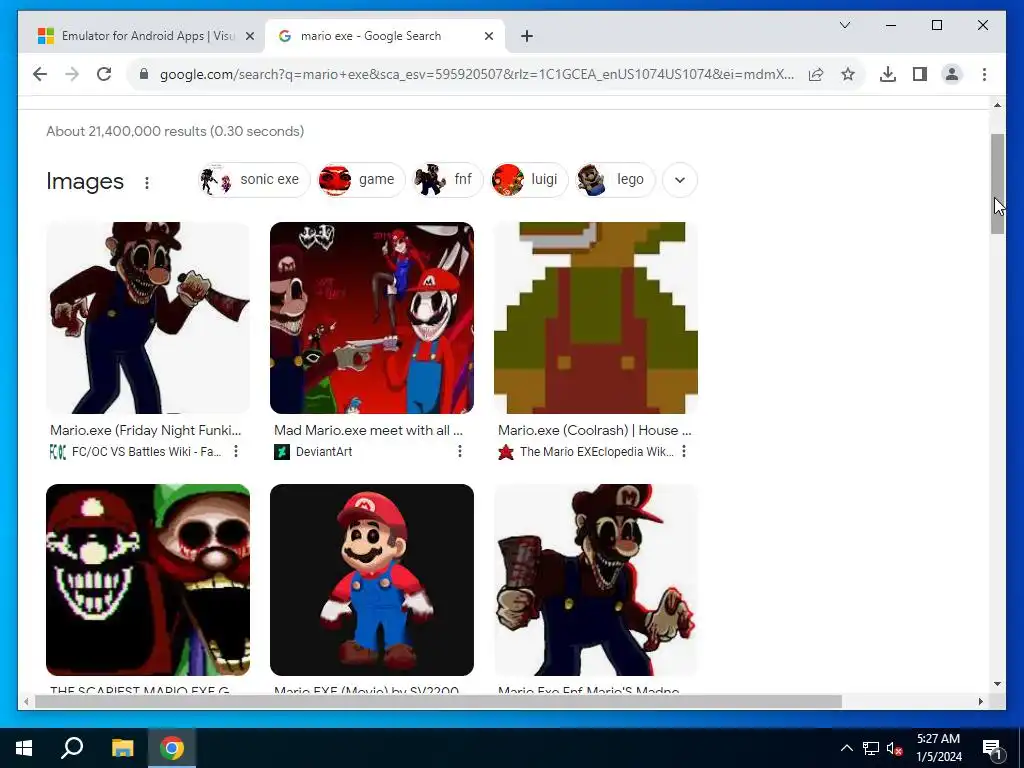Open pixelated Mario.exe Coolrash image
The height and width of the screenshot is (768, 1024).
[596, 317]
